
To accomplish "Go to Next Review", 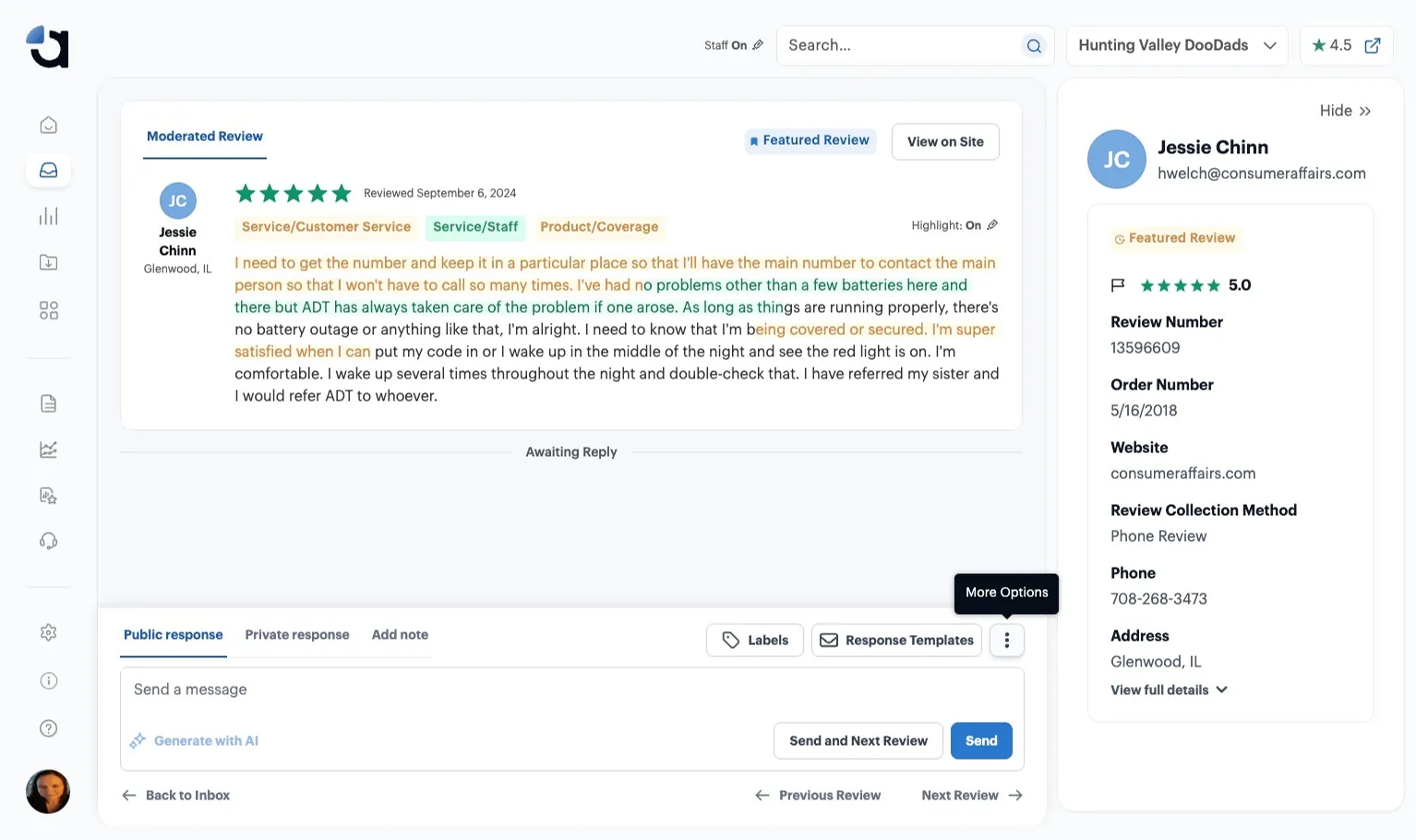I will coord(972,795).
